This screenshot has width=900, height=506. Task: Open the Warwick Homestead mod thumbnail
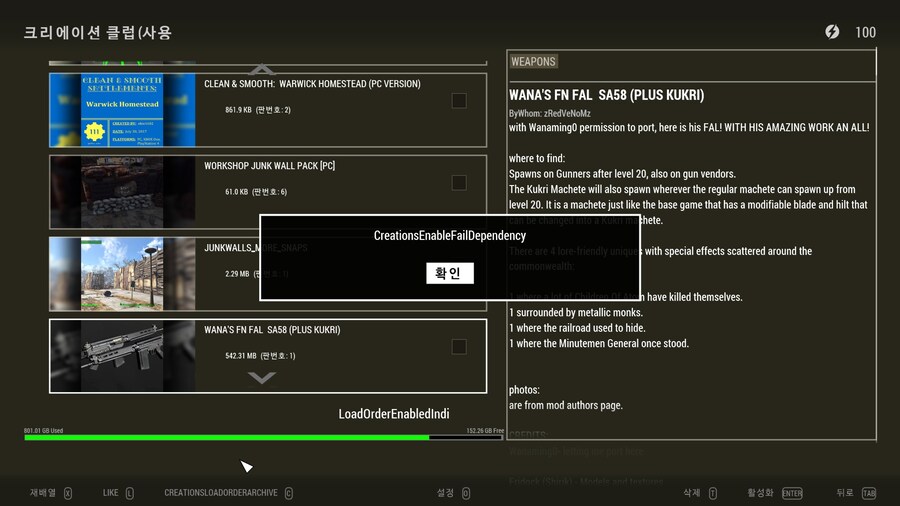(122, 110)
